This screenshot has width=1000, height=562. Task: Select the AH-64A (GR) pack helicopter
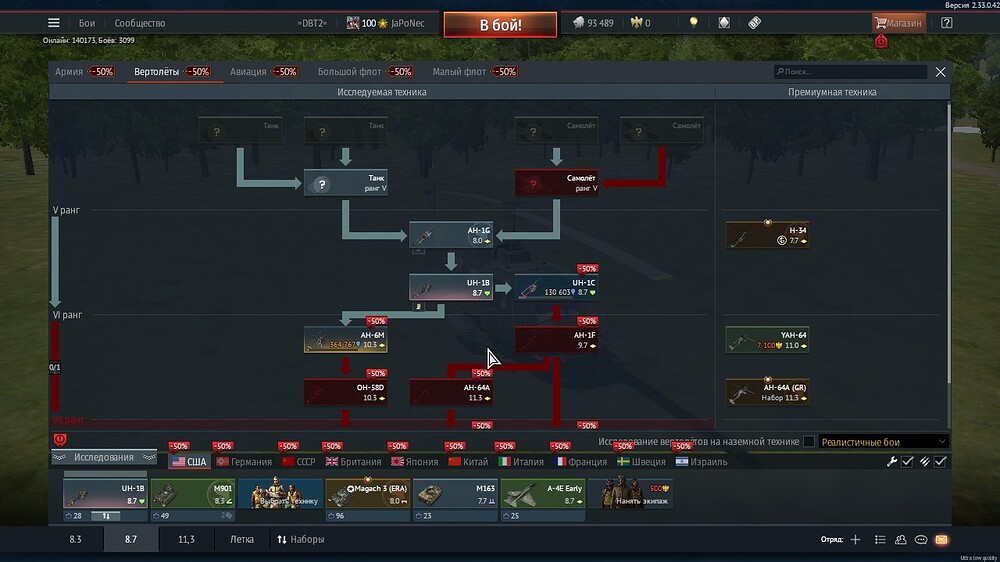(x=767, y=392)
